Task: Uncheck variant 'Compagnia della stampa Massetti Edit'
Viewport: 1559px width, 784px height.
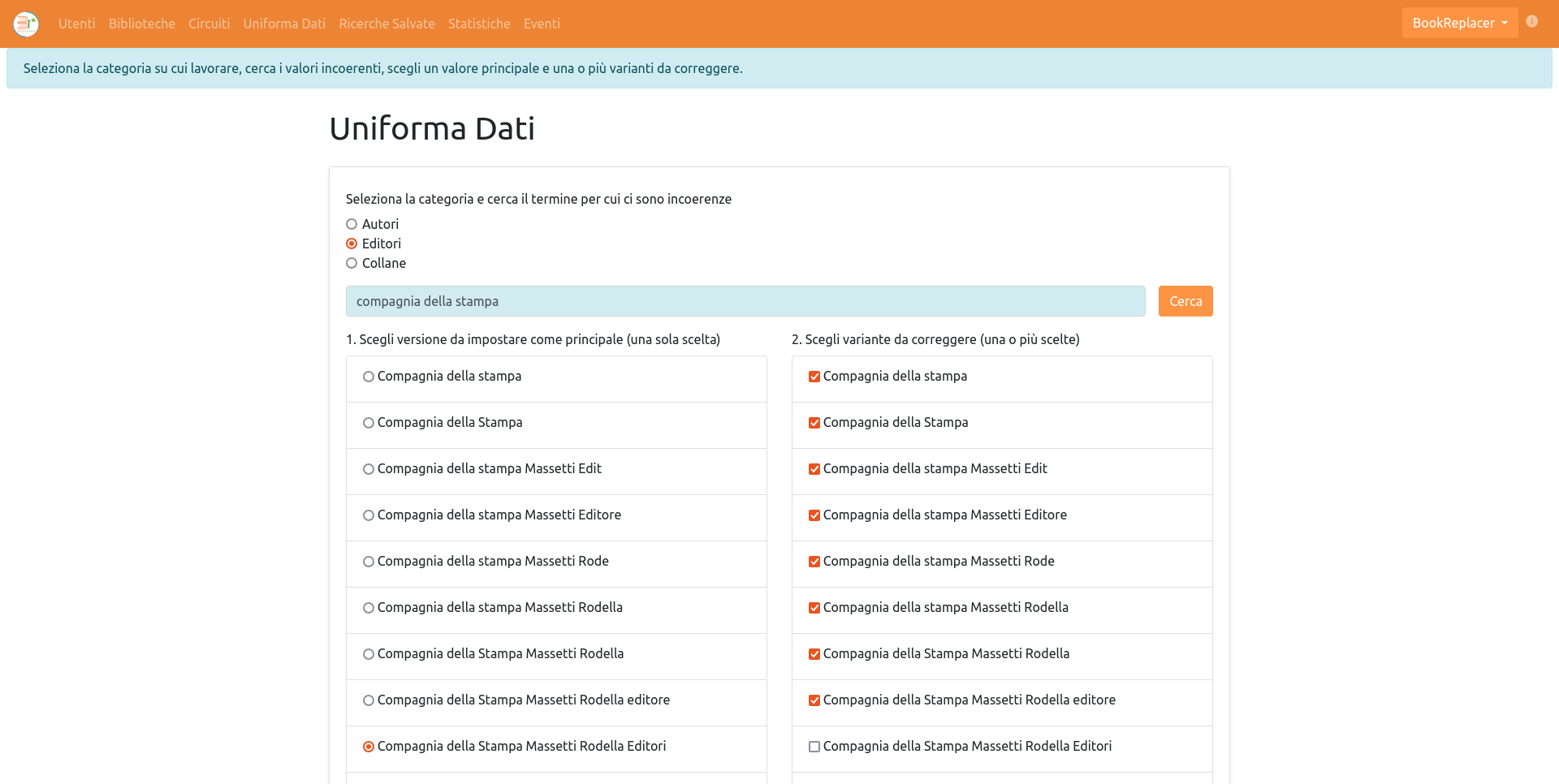Action: pos(814,469)
